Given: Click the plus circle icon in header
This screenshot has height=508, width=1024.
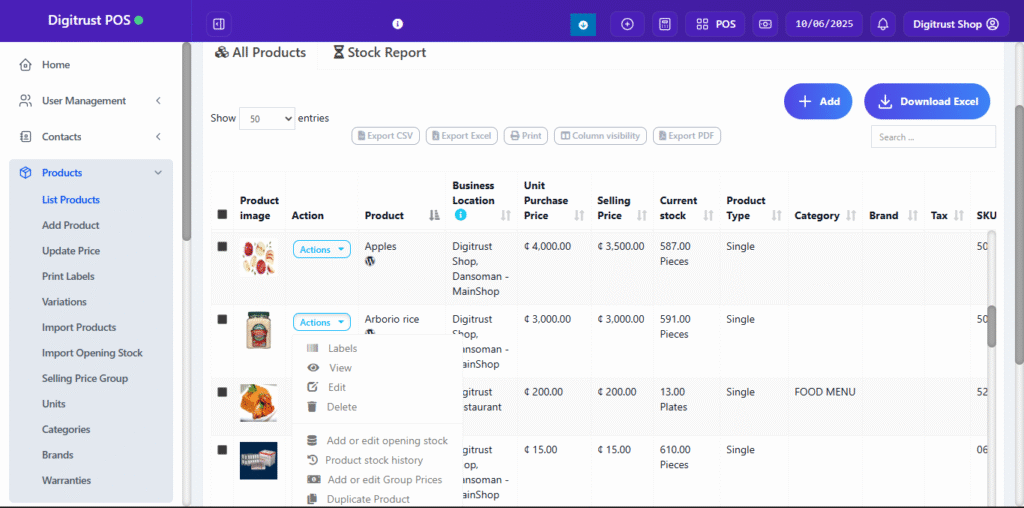Looking at the screenshot, I should click(x=627, y=24).
